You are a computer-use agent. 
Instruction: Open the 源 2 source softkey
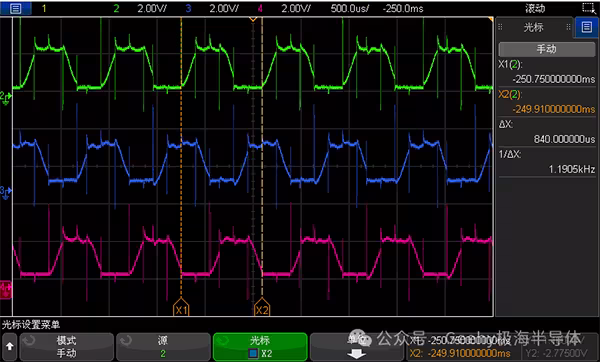[x=163, y=347]
